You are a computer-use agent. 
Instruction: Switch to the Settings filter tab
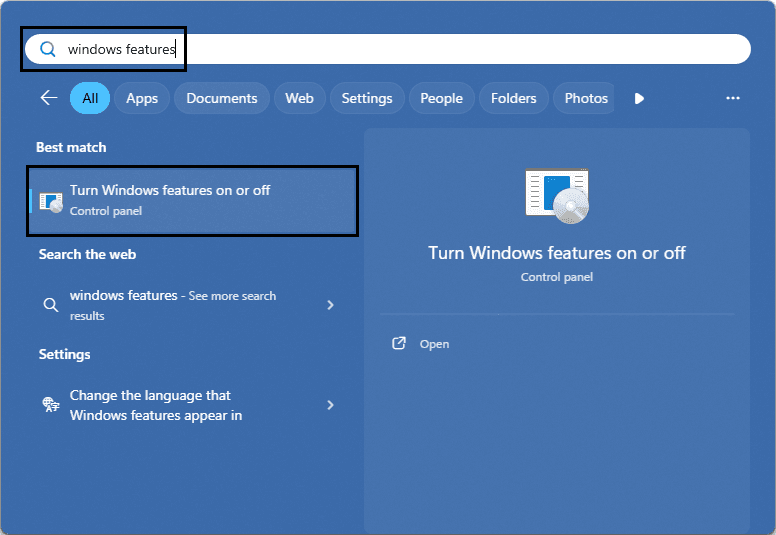click(367, 98)
